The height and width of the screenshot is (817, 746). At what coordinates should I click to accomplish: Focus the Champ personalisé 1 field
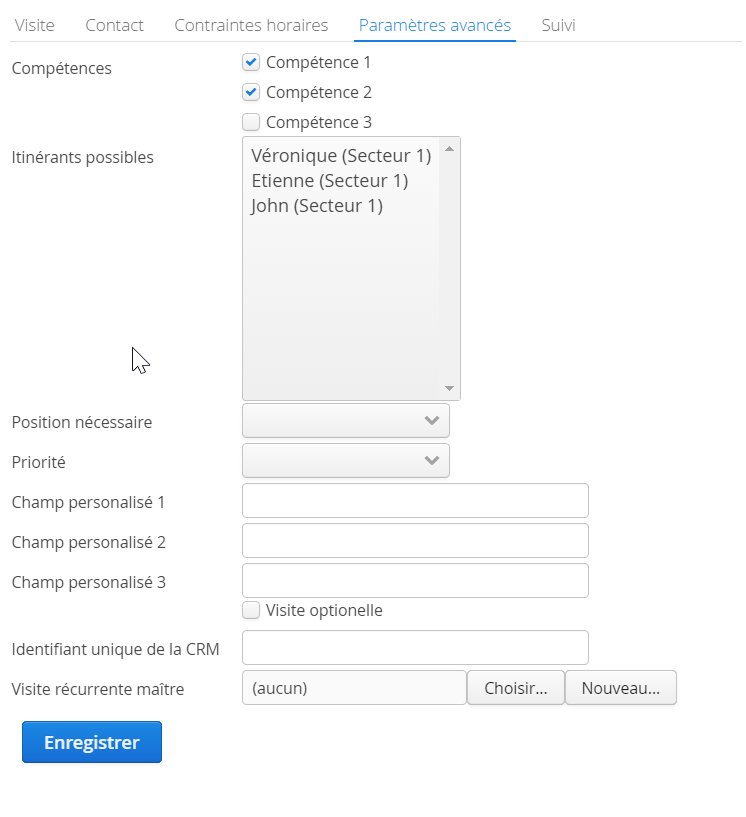(x=415, y=501)
